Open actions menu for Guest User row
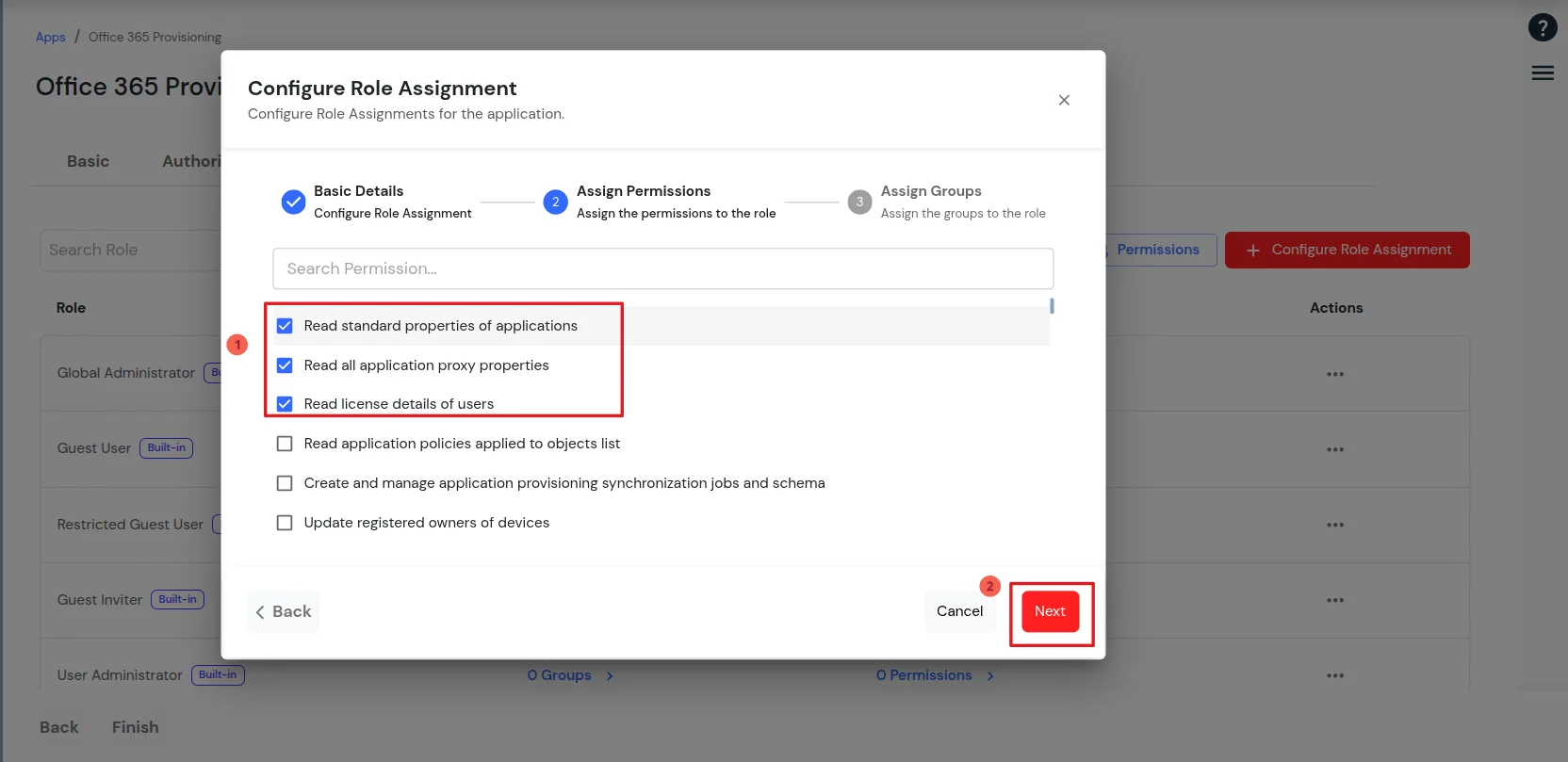The height and width of the screenshot is (762, 1568). (x=1335, y=449)
